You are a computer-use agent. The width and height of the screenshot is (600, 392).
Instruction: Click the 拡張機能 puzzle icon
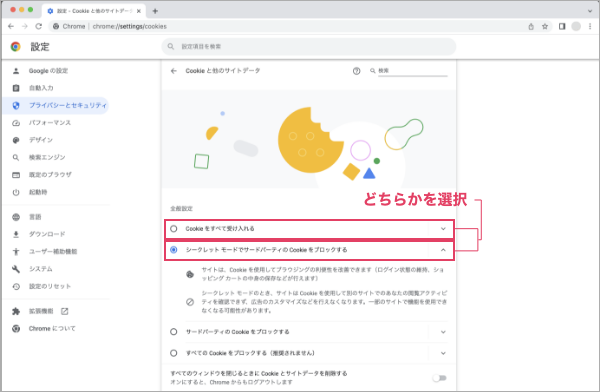coord(16,311)
